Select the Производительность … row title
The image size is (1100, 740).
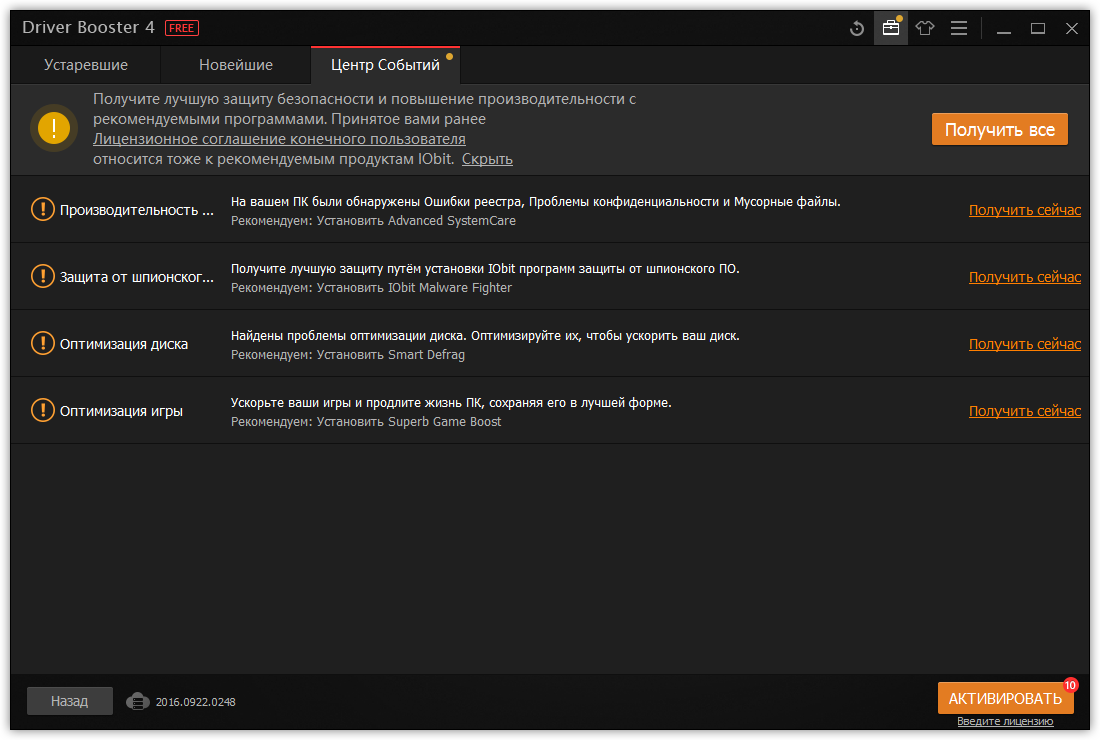[x=137, y=210]
